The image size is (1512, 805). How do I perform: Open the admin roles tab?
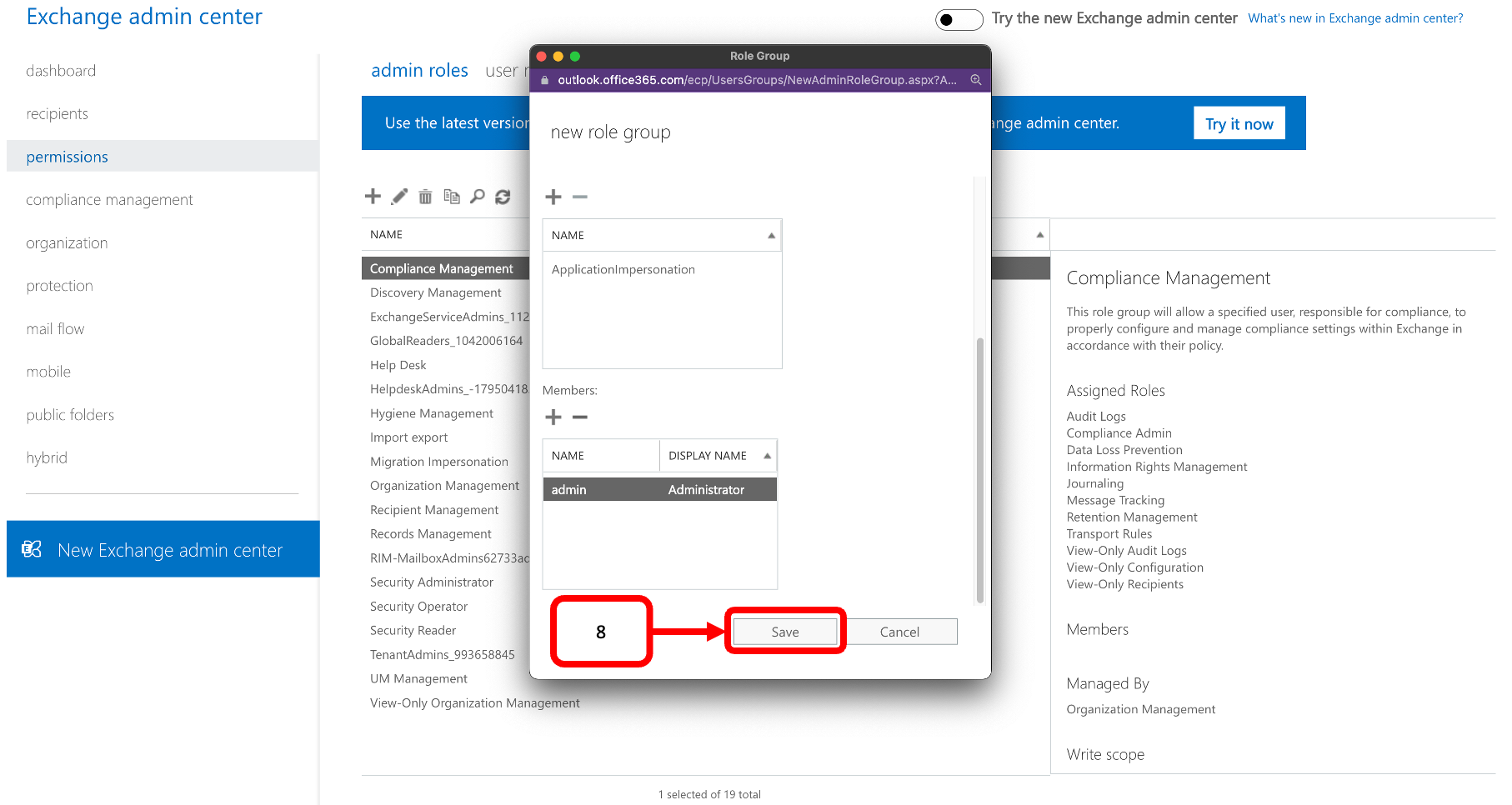click(419, 71)
